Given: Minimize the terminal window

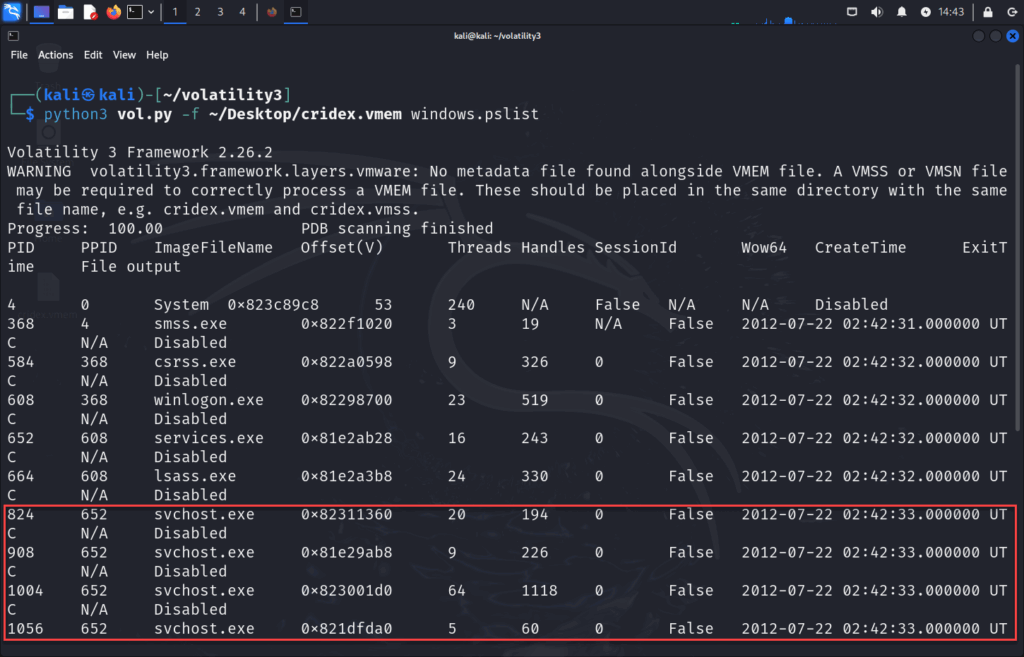Looking at the screenshot, I should [x=978, y=36].
